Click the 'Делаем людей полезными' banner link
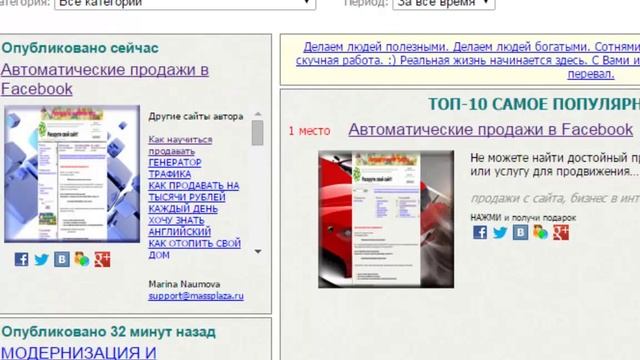 (x=468, y=60)
